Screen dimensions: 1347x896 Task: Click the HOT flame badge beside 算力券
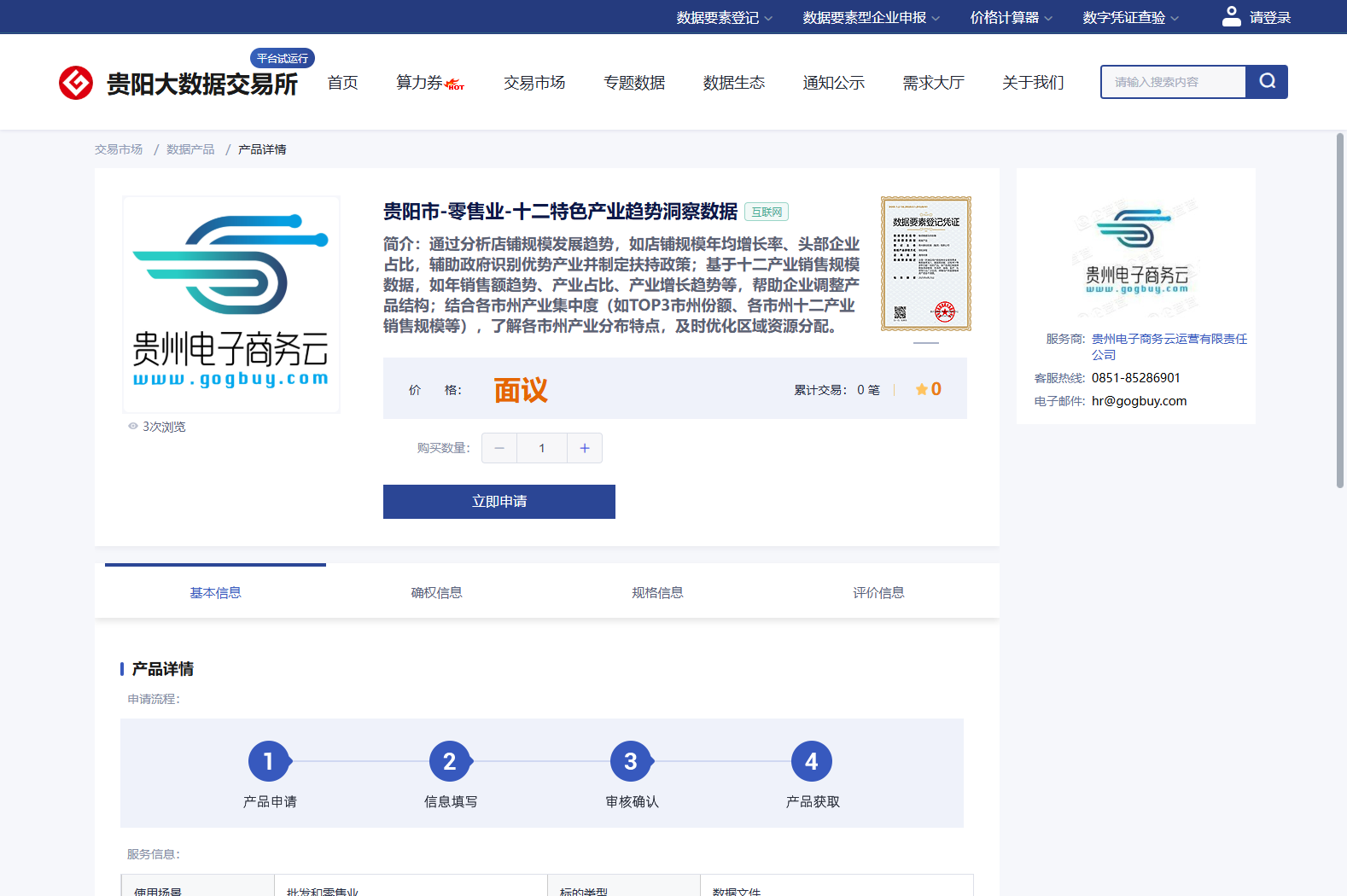click(455, 84)
